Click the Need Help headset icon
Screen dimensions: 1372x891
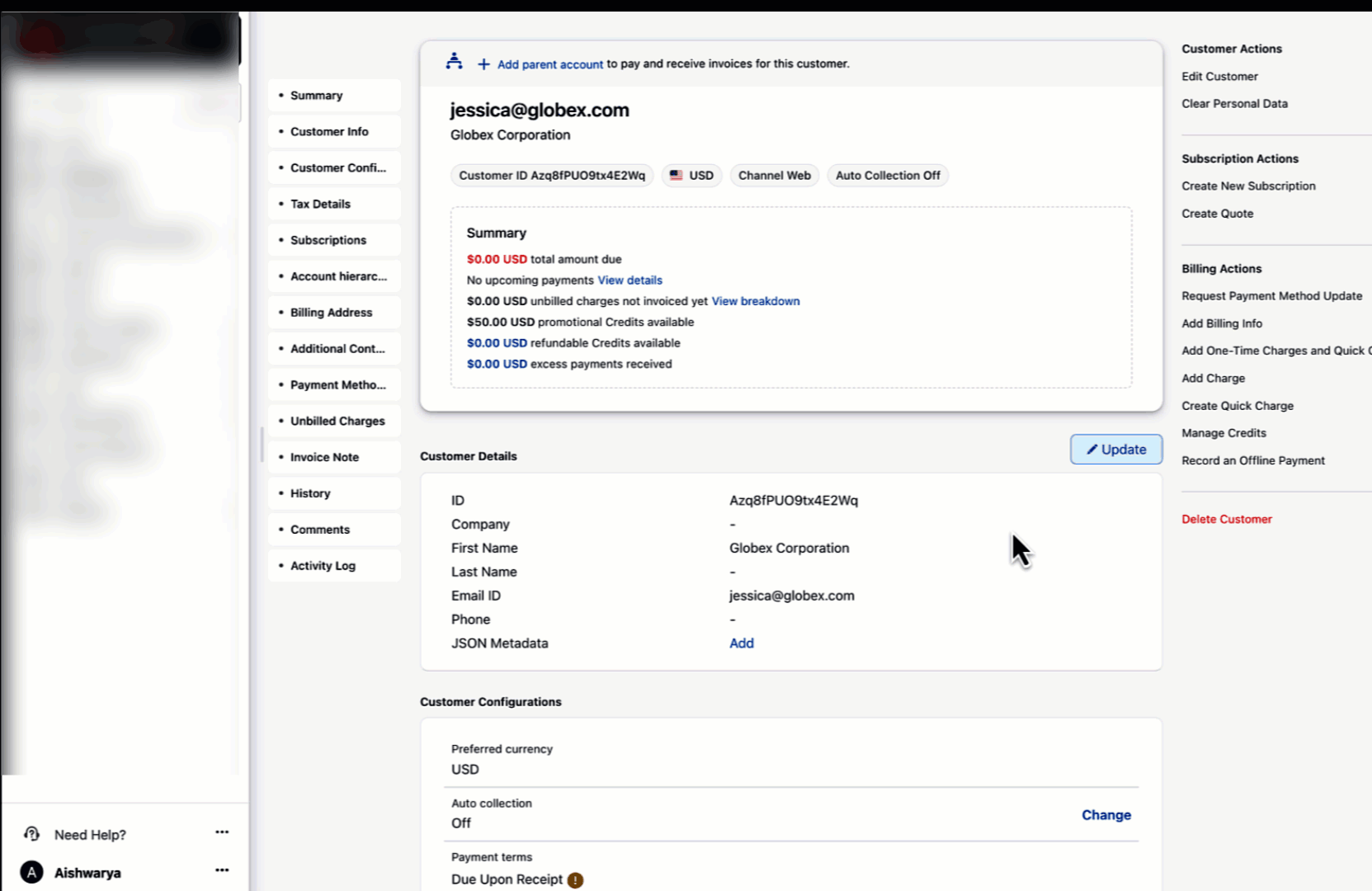(32, 834)
